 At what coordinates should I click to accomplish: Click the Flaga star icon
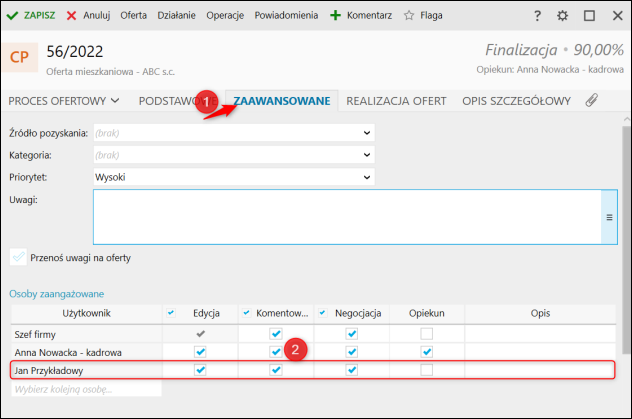click(409, 16)
